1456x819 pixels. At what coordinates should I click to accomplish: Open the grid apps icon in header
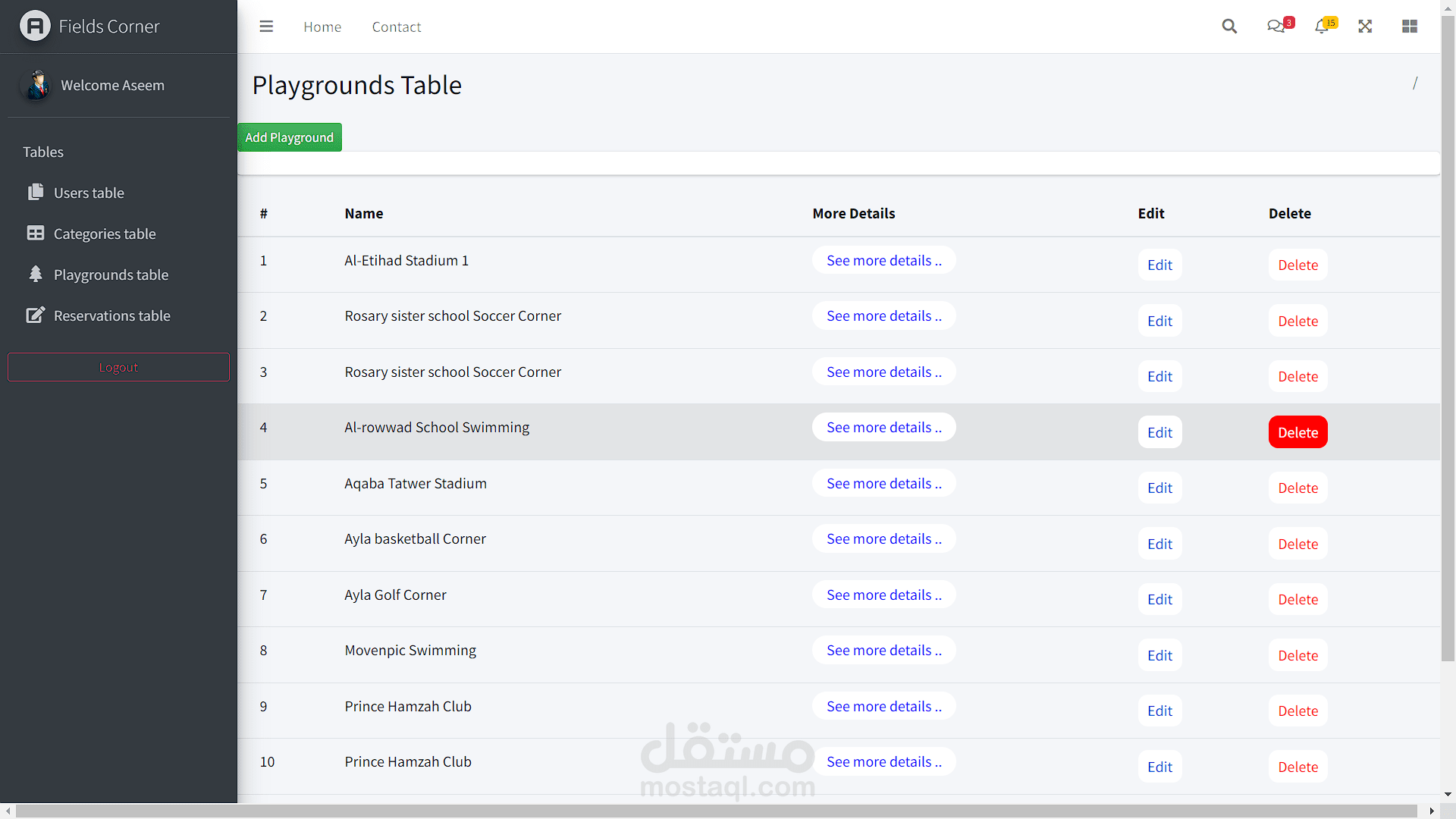1410,27
